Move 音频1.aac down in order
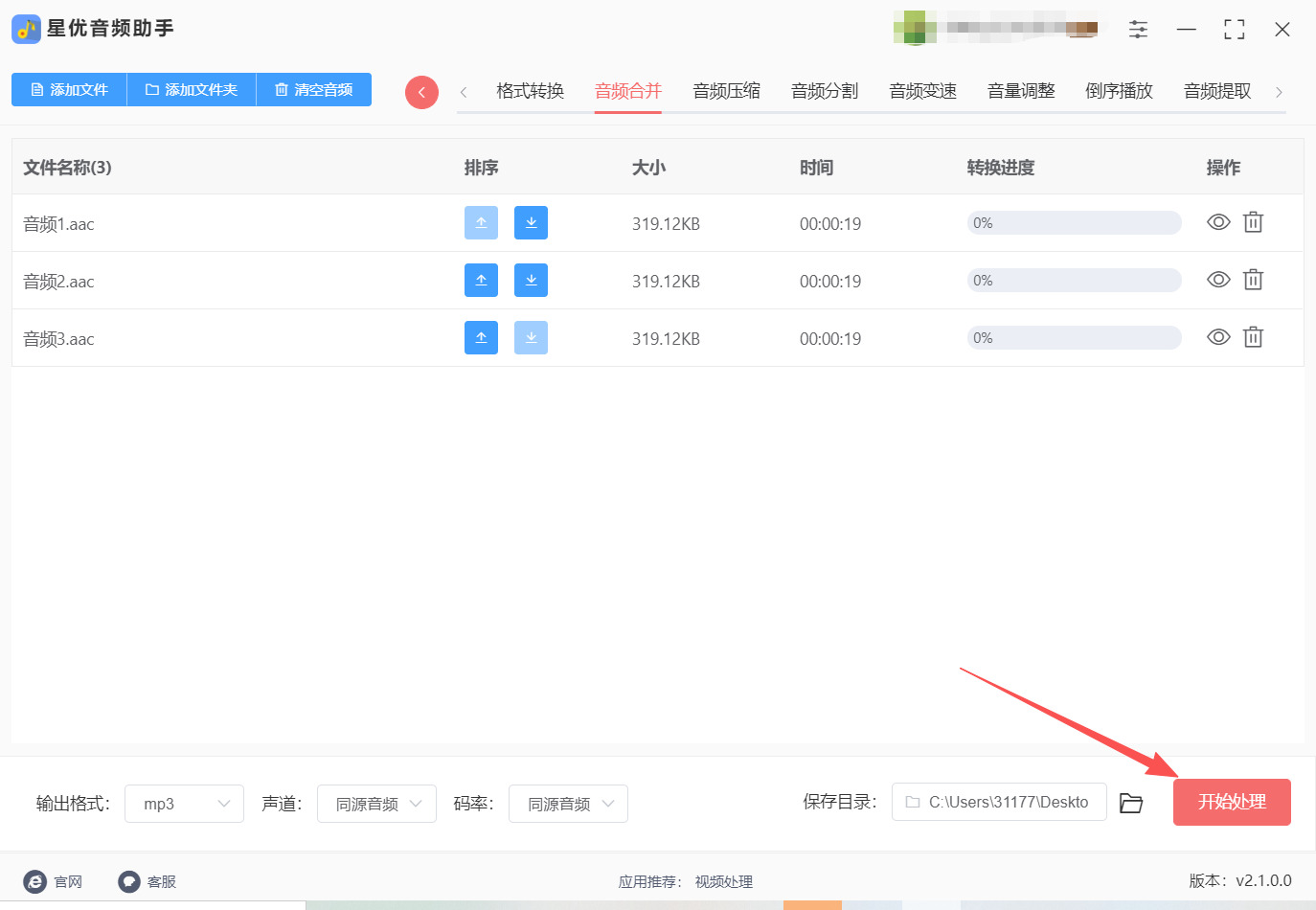Screen dimensions: 1316x910 (x=531, y=222)
